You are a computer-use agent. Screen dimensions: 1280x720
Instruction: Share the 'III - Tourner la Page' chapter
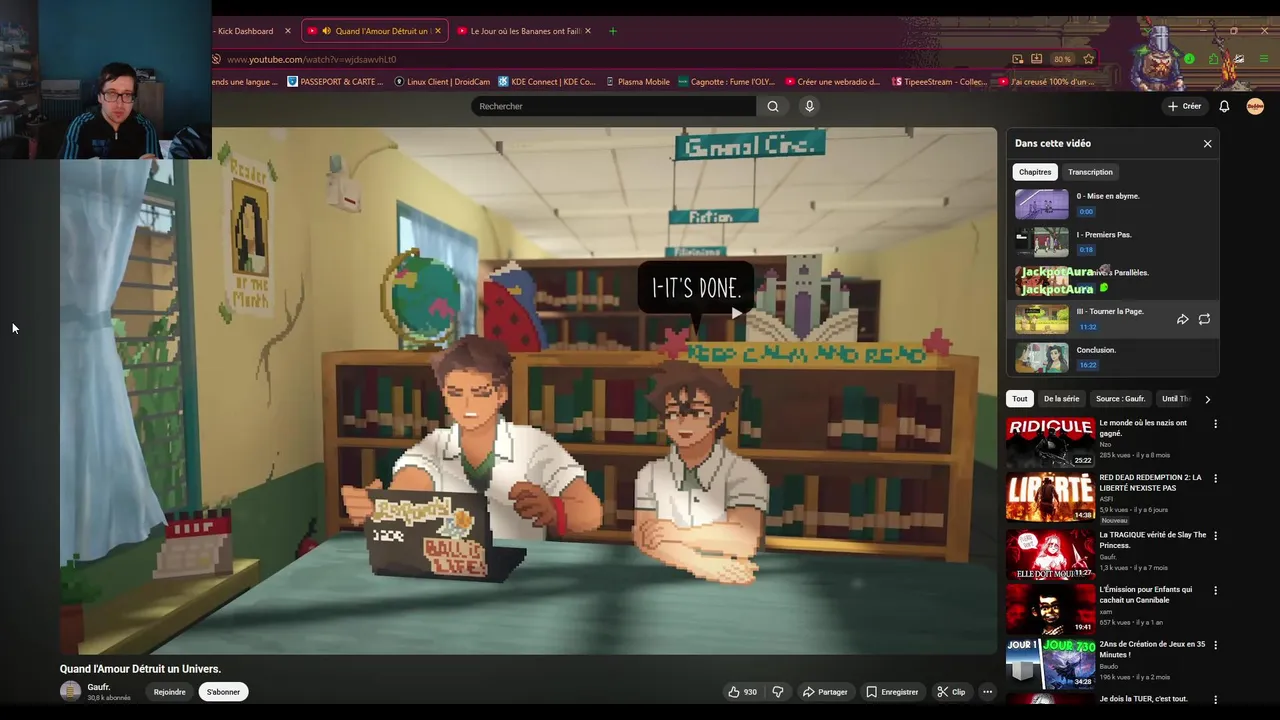point(1182,319)
